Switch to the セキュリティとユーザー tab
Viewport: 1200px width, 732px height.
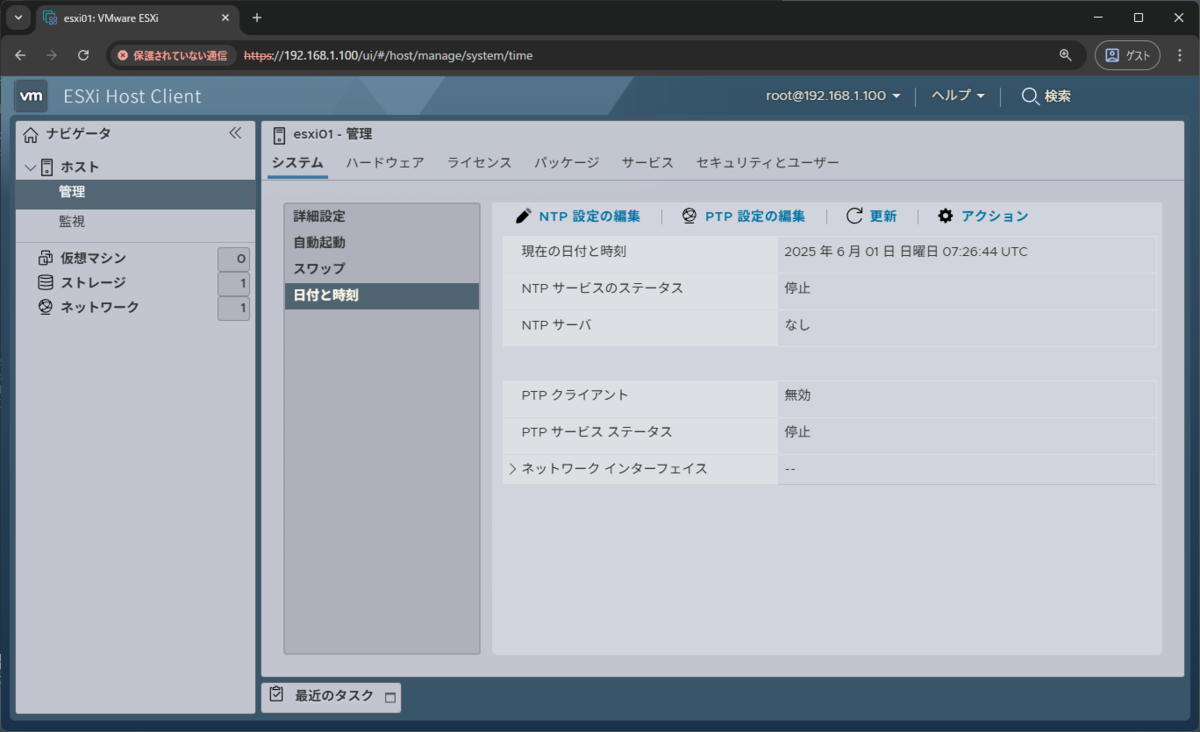[x=767, y=162]
